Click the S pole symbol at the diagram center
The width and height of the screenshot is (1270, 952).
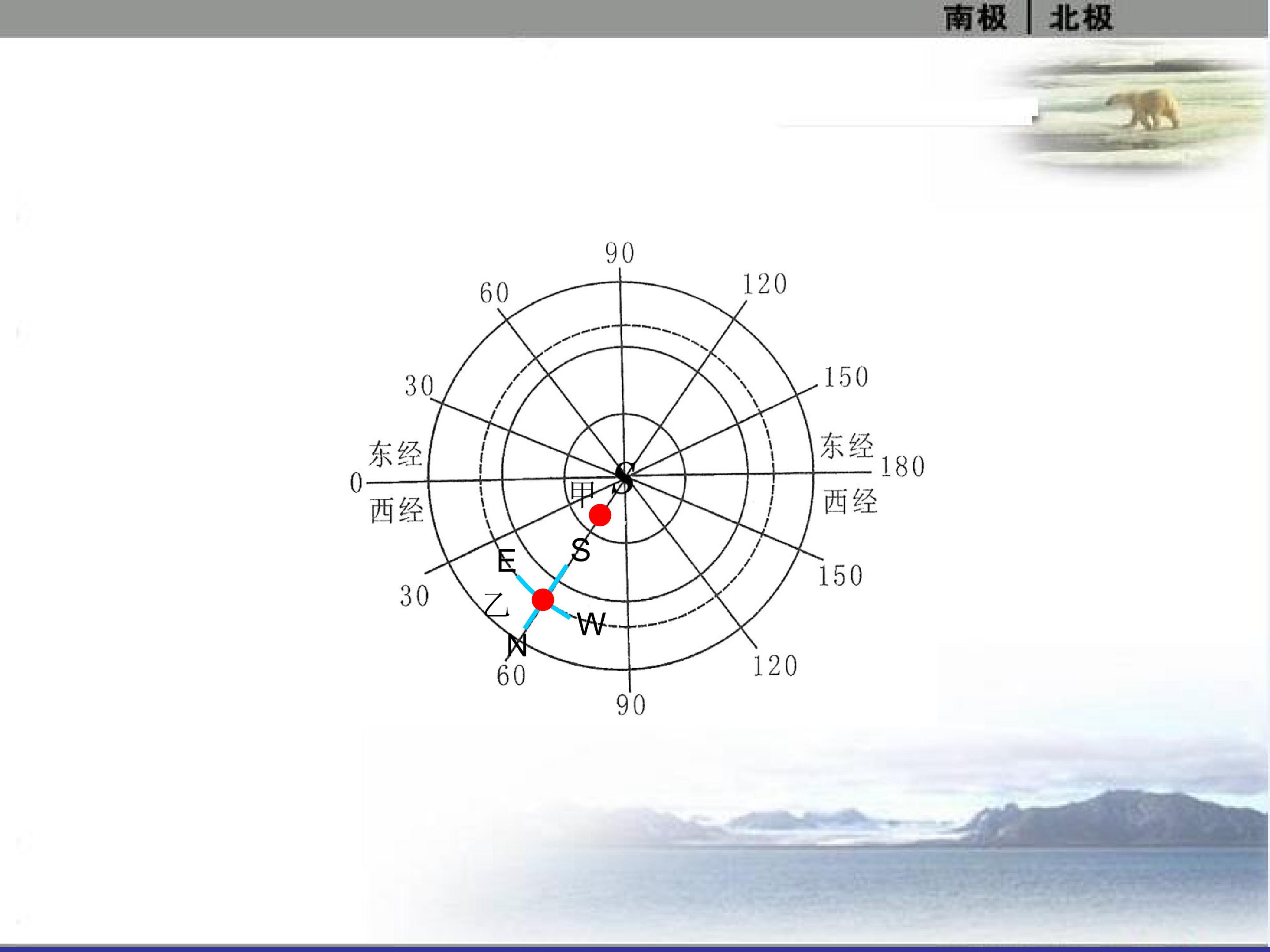[x=624, y=477]
